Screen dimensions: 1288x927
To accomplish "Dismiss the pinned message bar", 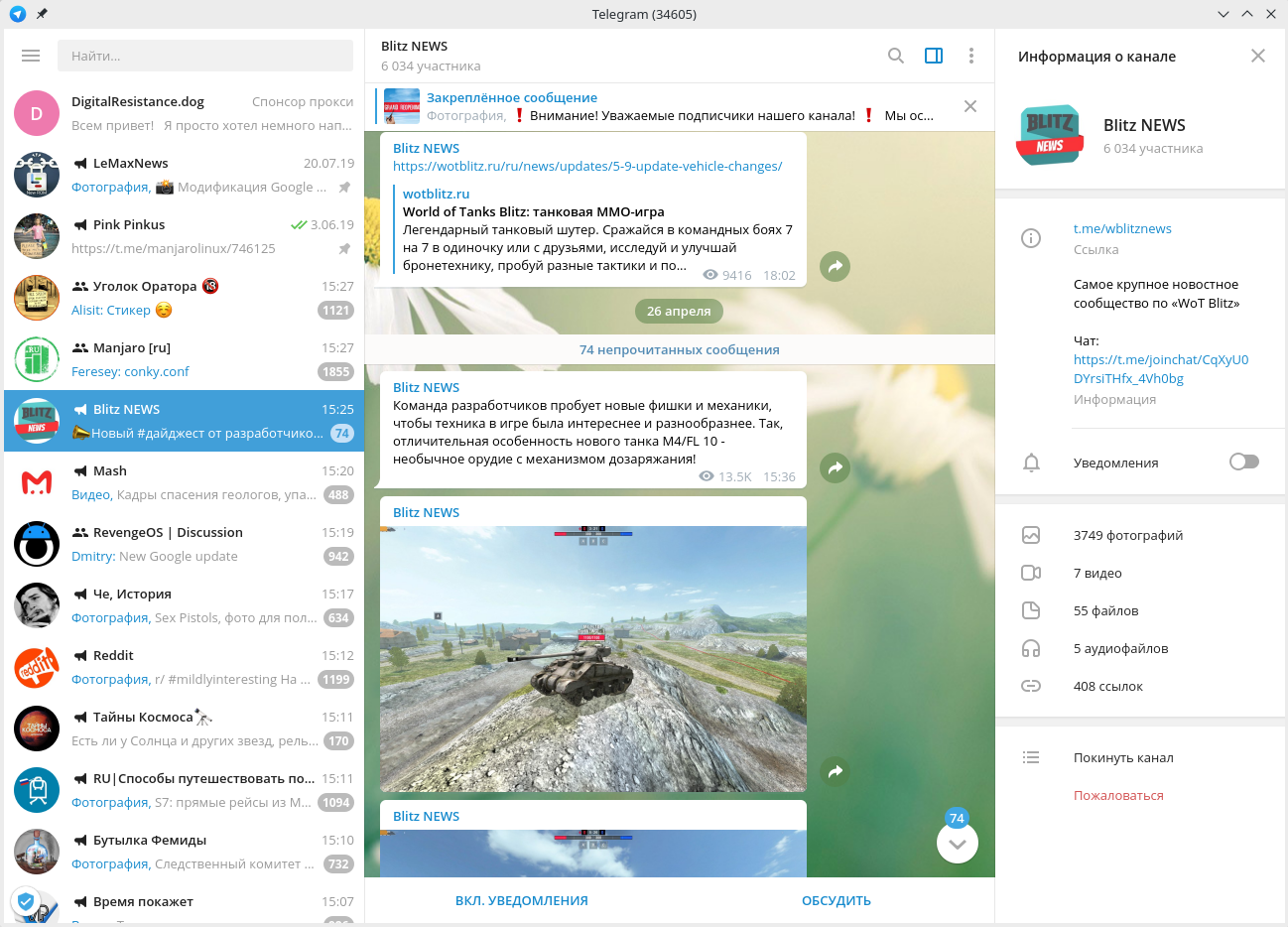I will click(x=970, y=106).
